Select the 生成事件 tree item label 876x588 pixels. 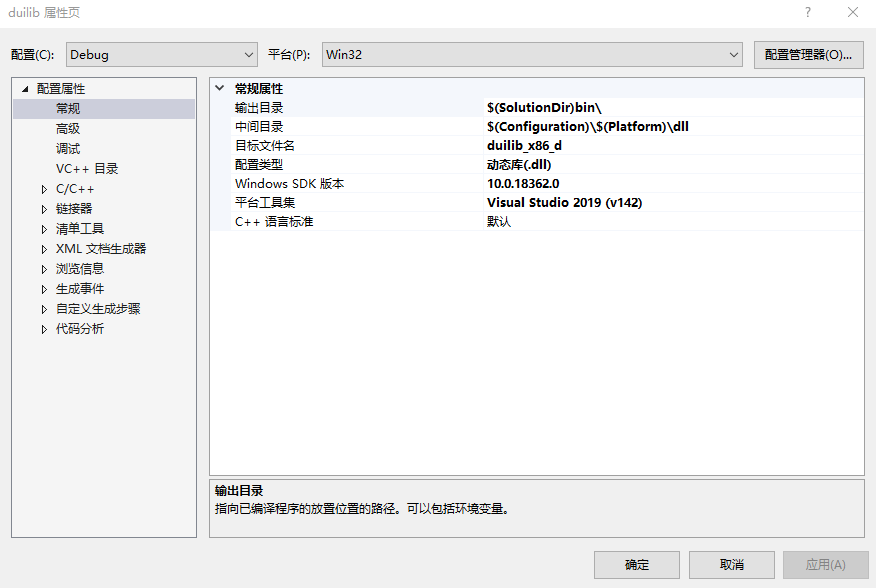80,289
